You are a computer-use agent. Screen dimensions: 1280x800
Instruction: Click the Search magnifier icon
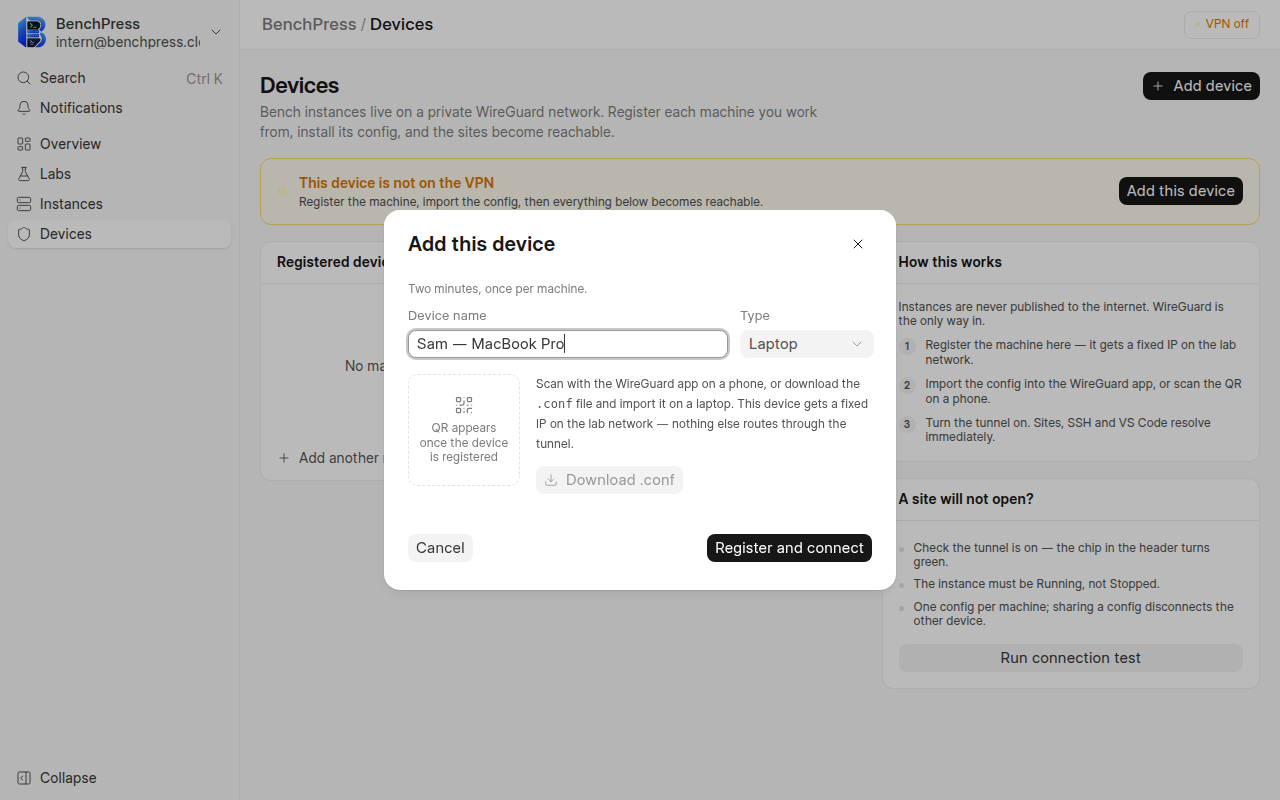coord(24,78)
